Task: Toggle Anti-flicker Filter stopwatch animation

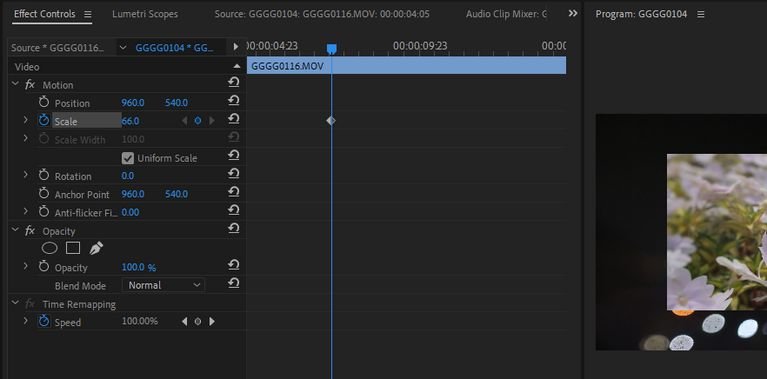Action: [44, 212]
